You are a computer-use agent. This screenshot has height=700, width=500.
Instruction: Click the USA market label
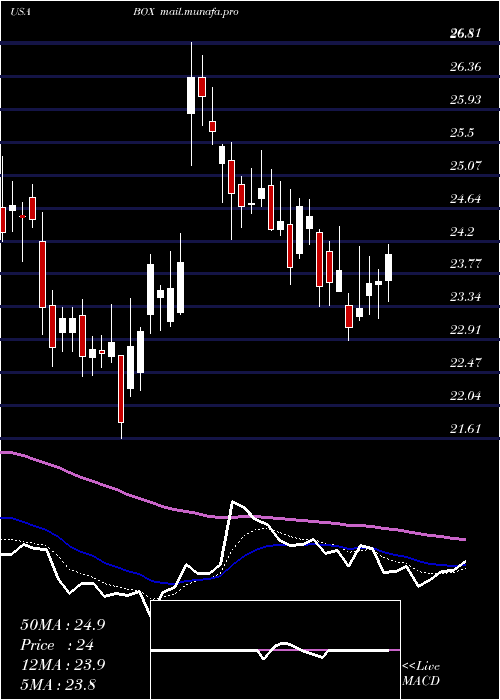click(x=20, y=12)
